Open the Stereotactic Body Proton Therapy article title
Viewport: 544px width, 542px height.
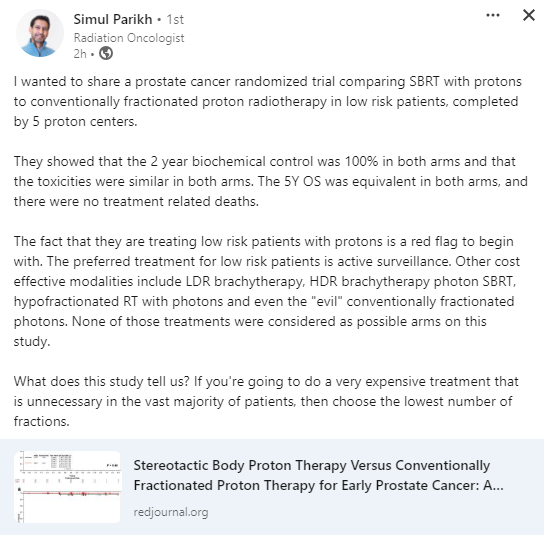318,475
